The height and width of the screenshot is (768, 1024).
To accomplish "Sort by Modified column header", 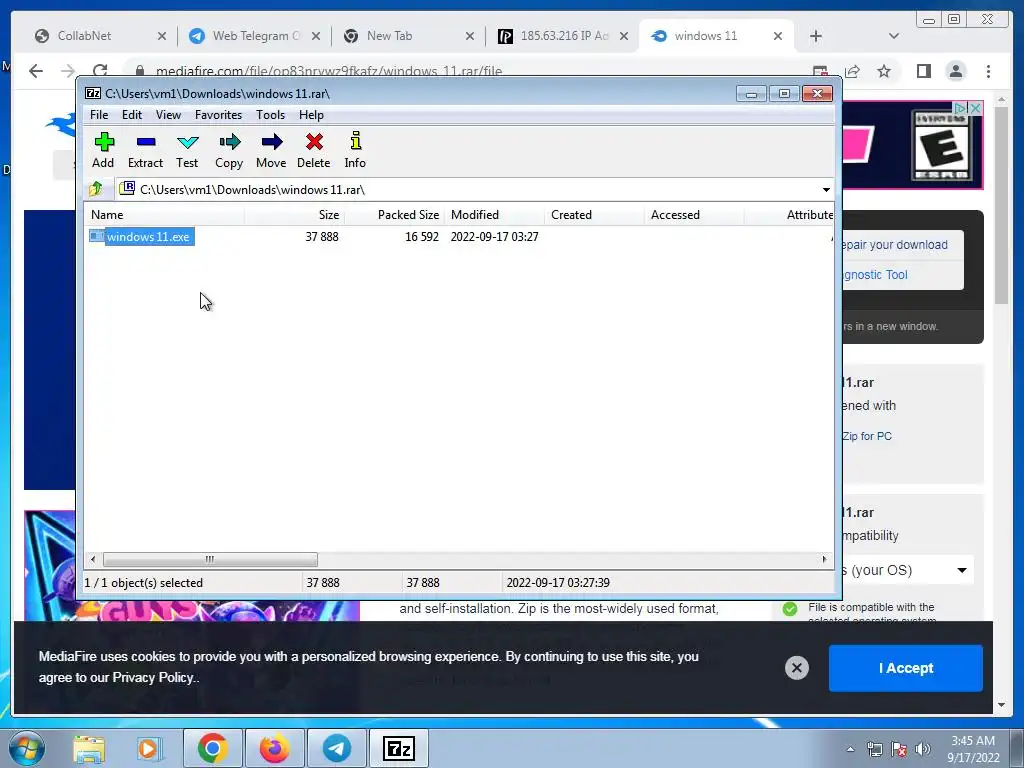I will (x=494, y=215).
